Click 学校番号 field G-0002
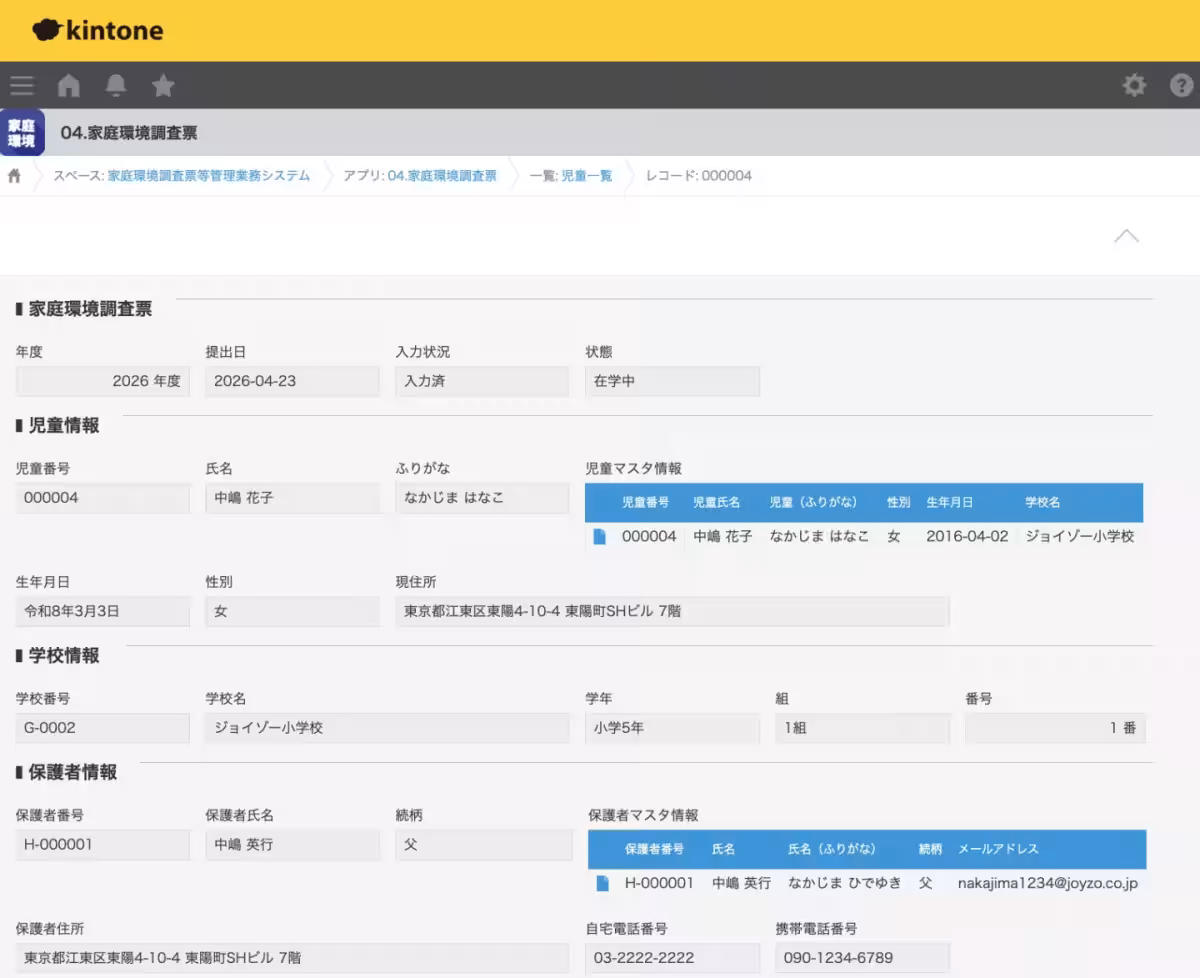The width and height of the screenshot is (1200, 978). tap(103, 728)
